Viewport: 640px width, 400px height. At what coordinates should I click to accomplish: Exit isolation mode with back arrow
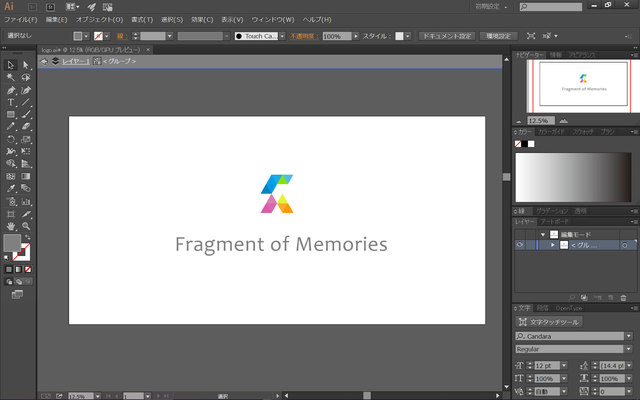44,61
